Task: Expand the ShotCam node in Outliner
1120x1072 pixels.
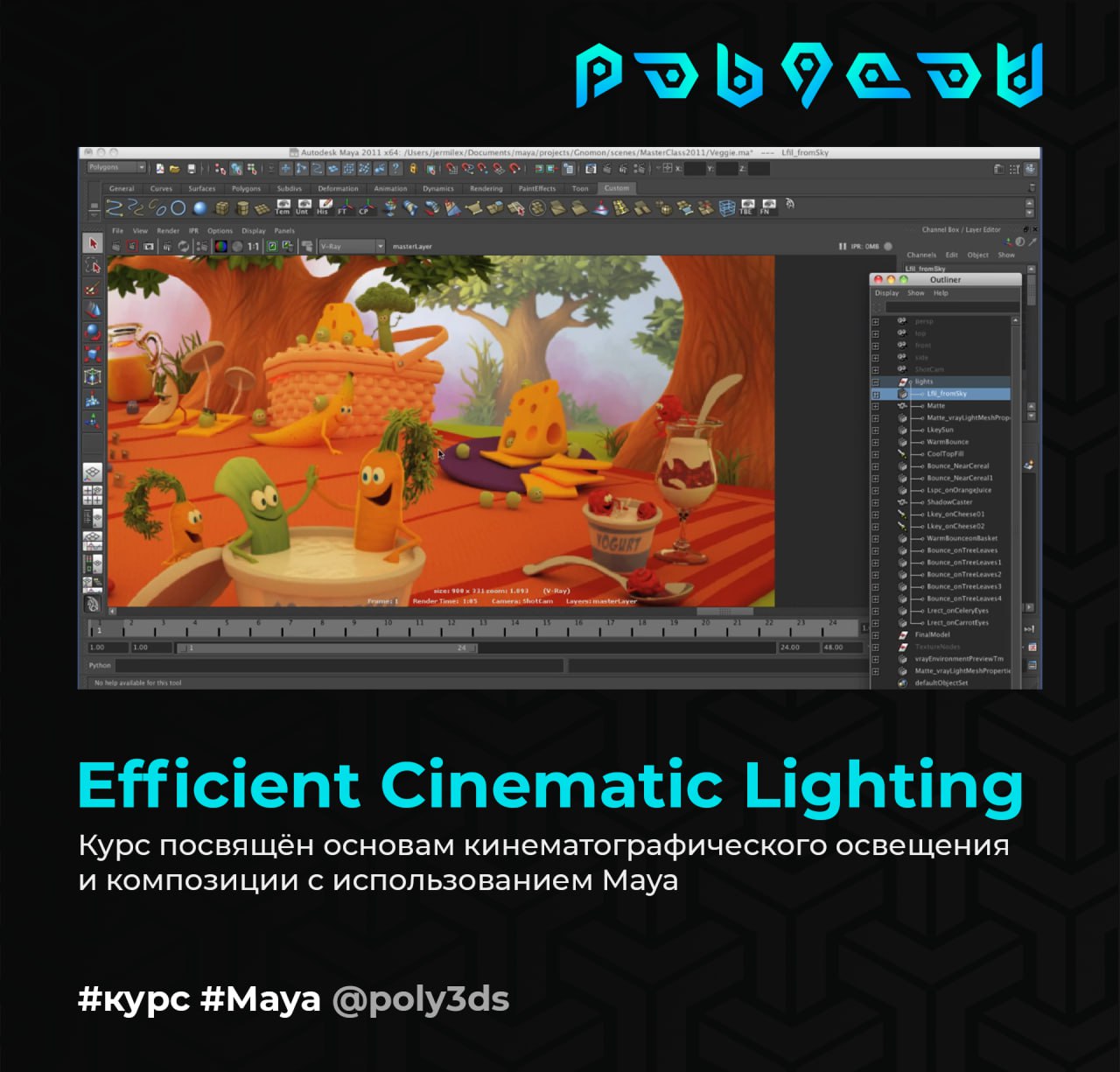Action: (x=875, y=370)
